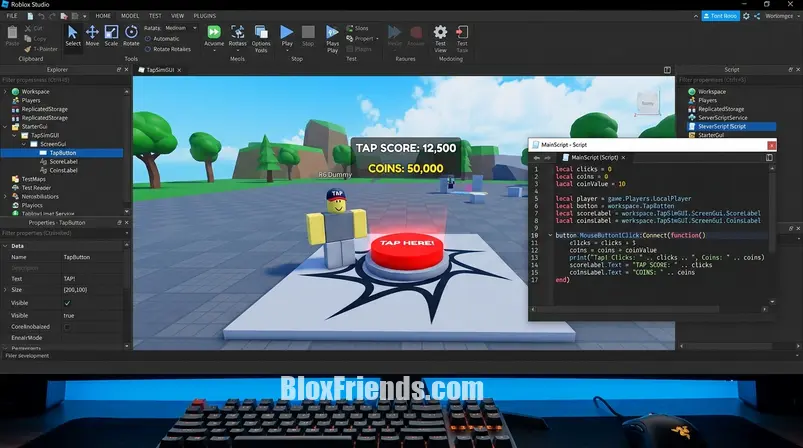
Task: Toggle the first Visible checkbox
Action: pyautogui.click(x=67, y=303)
